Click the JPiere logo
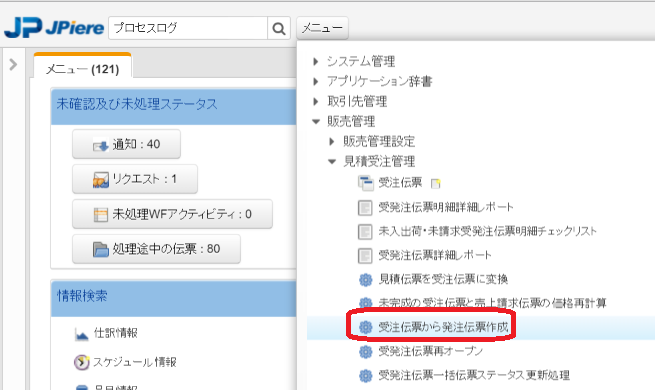Viewport: 655px width, 390px height. point(54,28)
